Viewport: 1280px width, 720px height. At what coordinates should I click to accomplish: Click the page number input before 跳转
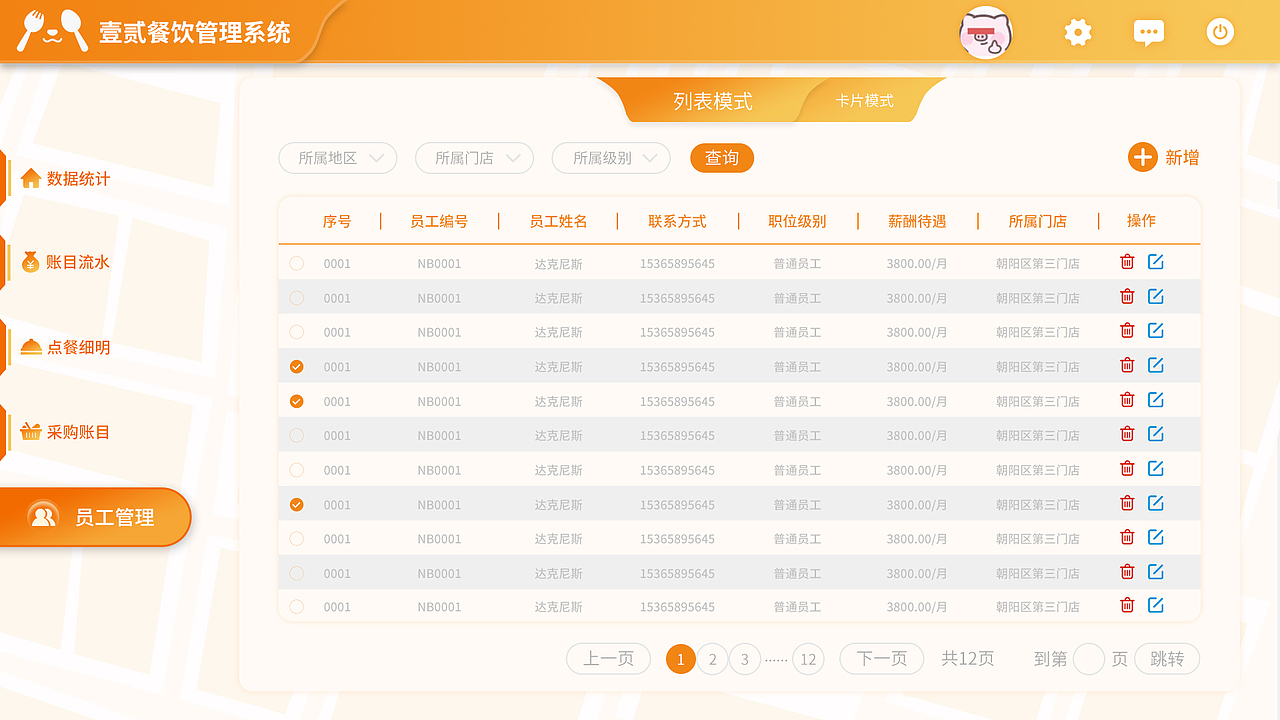(1089, 659)
